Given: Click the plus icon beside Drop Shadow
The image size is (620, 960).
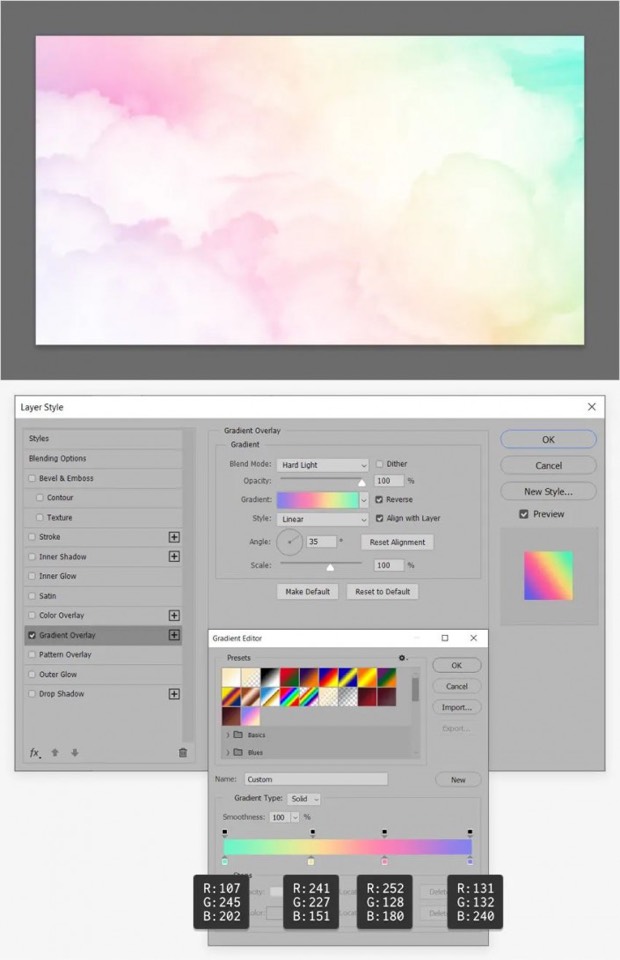Looking at the screenshot, I should tap(174, 694).
